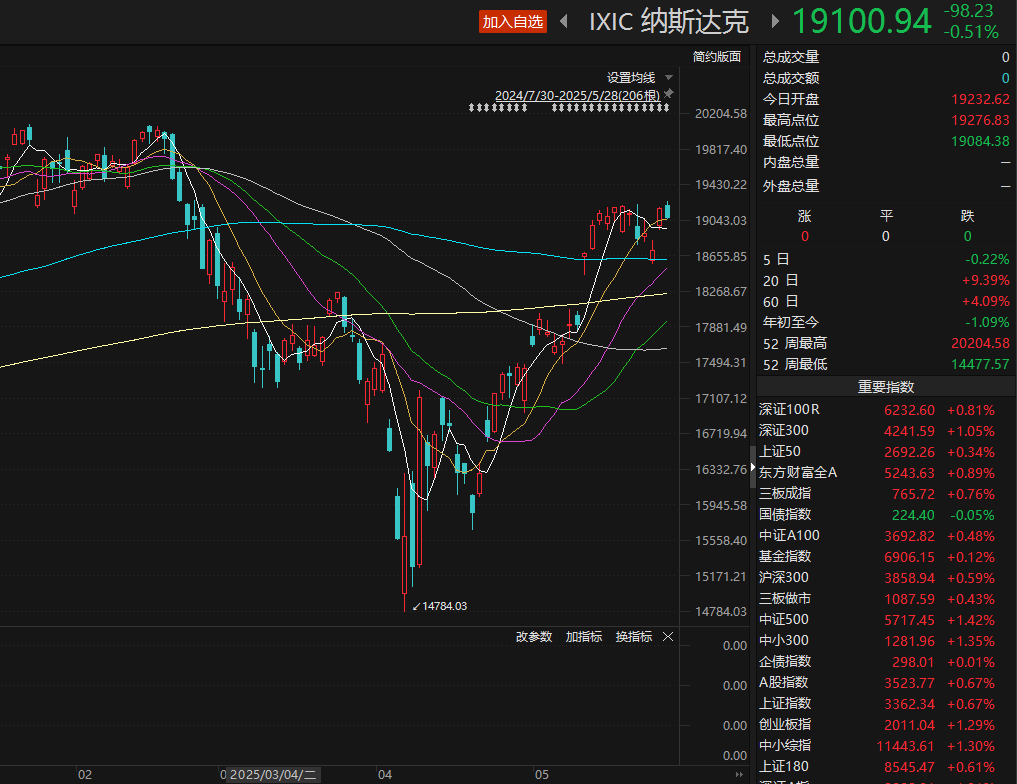Click the 重要指数 section header
Image resolution: width=1017 pixels, height=784 pixels.
click(x=885, y=387)
